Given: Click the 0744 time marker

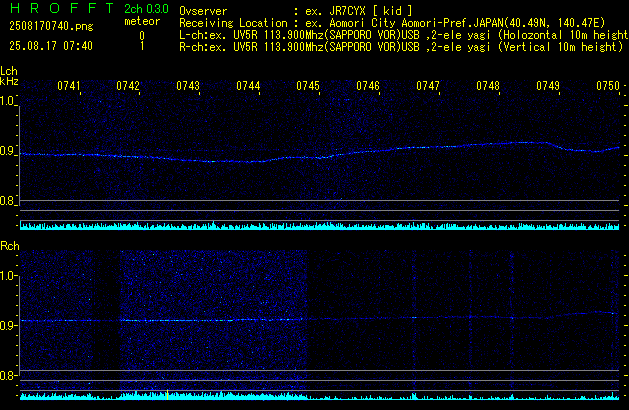Looking at the screenshot, I should tap(248, 86).
